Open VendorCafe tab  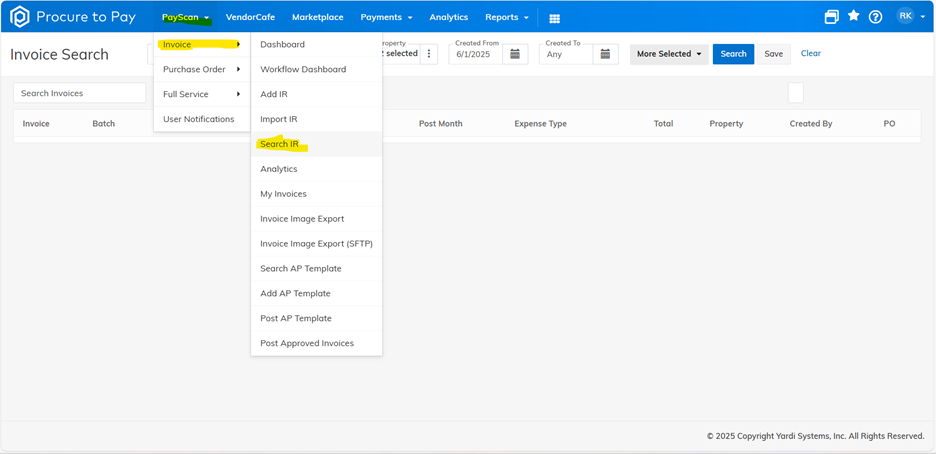pos(250,17)
